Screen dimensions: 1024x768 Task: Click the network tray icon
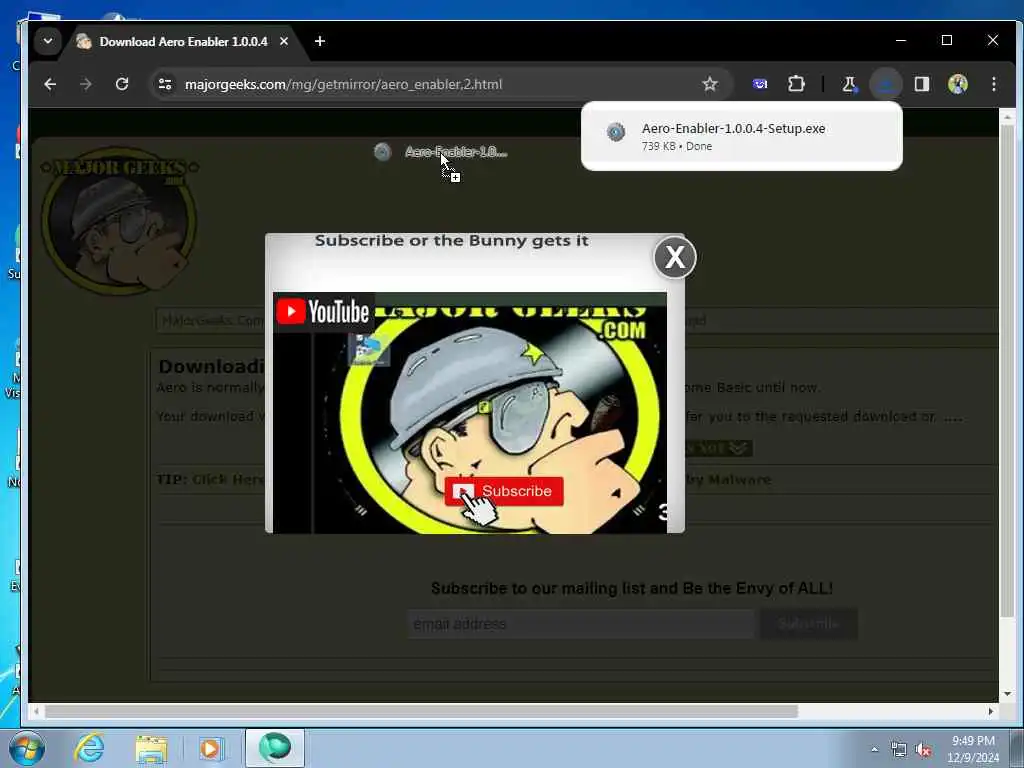[899, 750]
